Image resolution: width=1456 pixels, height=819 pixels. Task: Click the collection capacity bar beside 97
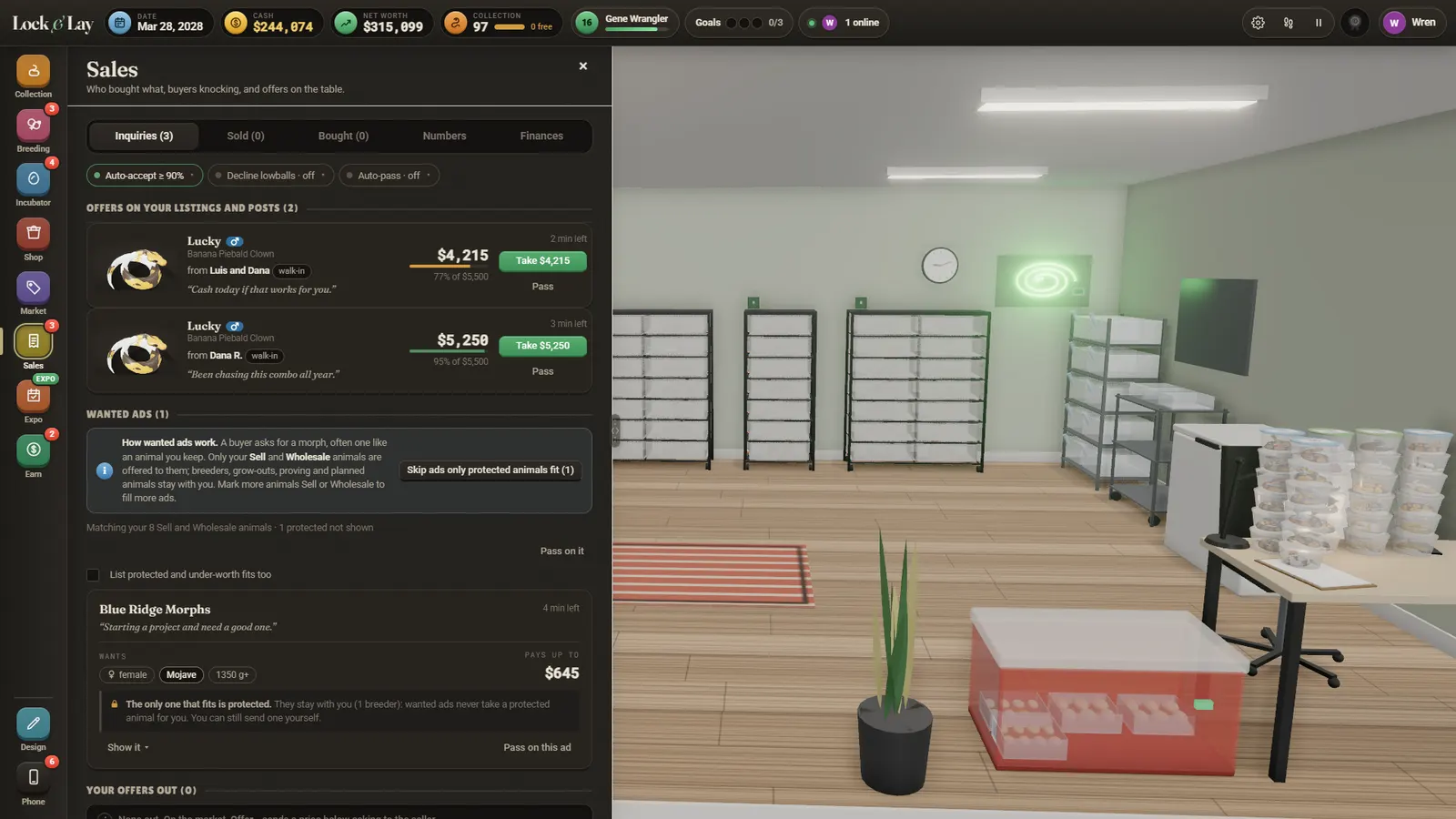(510, 27)
